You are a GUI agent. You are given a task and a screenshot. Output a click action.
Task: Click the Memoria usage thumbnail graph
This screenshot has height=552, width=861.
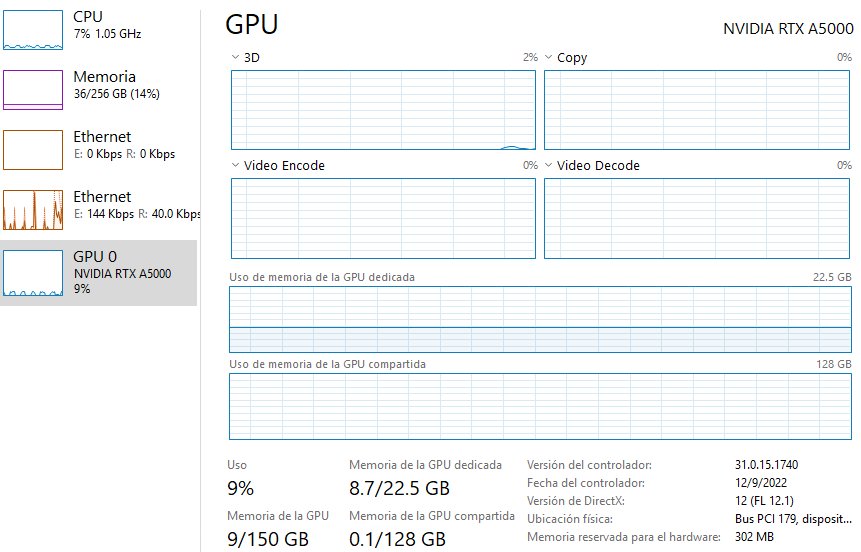[x=33, y=90]
